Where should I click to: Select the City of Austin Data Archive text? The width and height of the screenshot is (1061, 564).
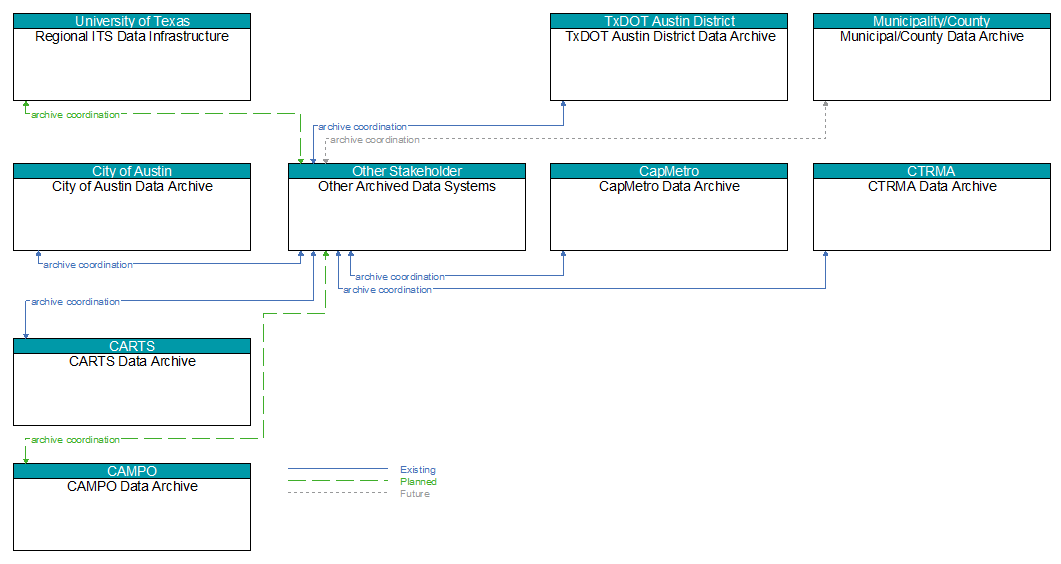[x=132, y=187]
